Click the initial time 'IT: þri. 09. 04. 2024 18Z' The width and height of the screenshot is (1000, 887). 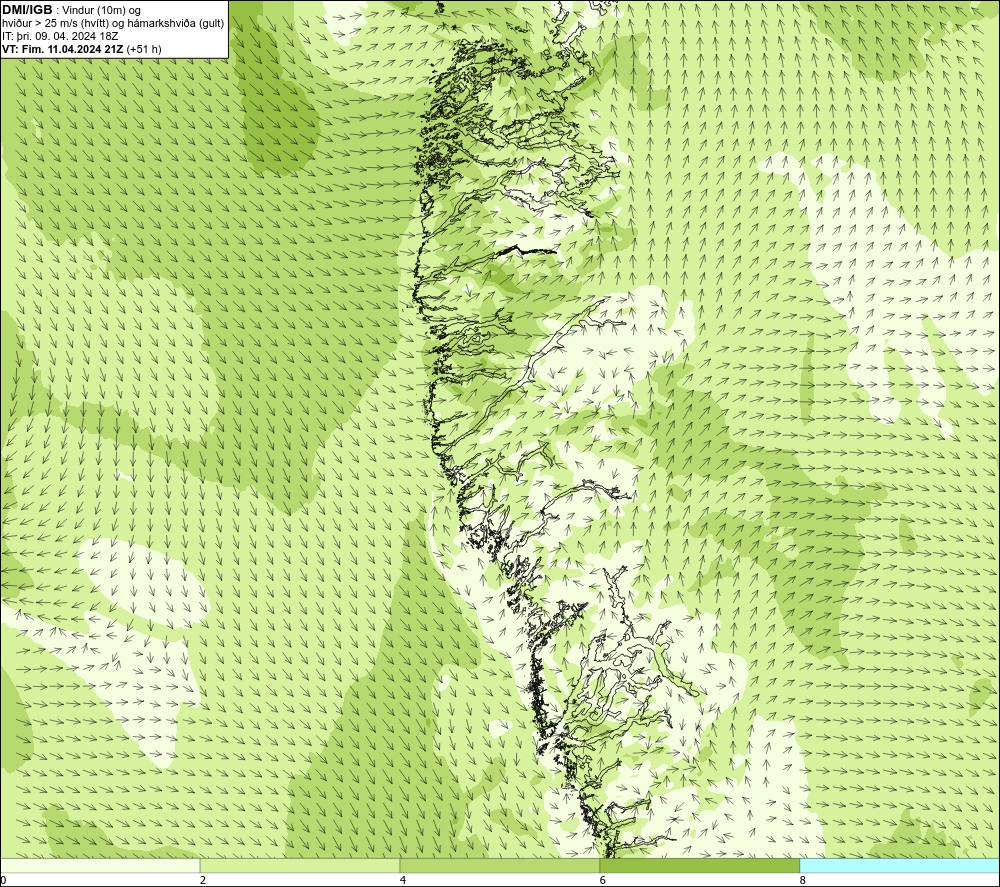tap(60, 36)
